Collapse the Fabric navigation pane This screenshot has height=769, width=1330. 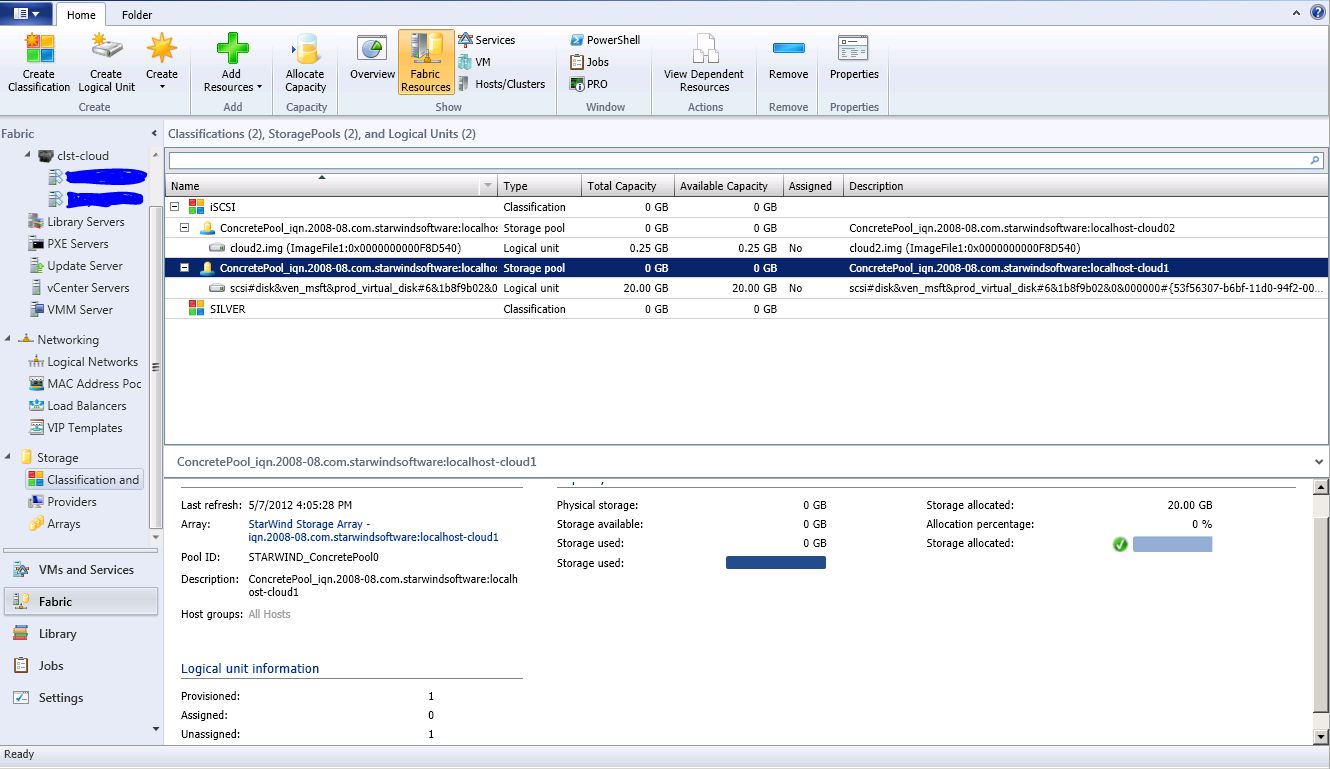coord(154,133)
